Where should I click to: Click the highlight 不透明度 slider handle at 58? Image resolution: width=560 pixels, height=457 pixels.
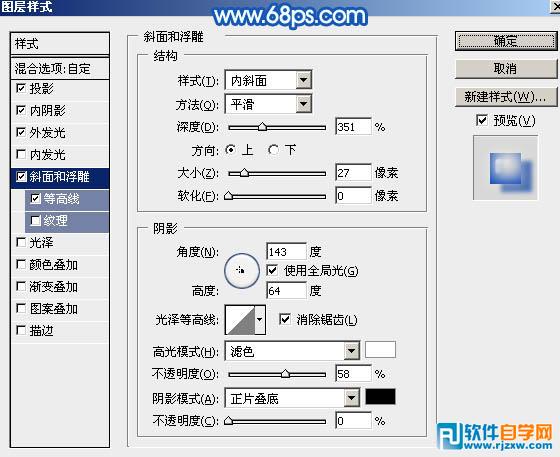[285, 374]
